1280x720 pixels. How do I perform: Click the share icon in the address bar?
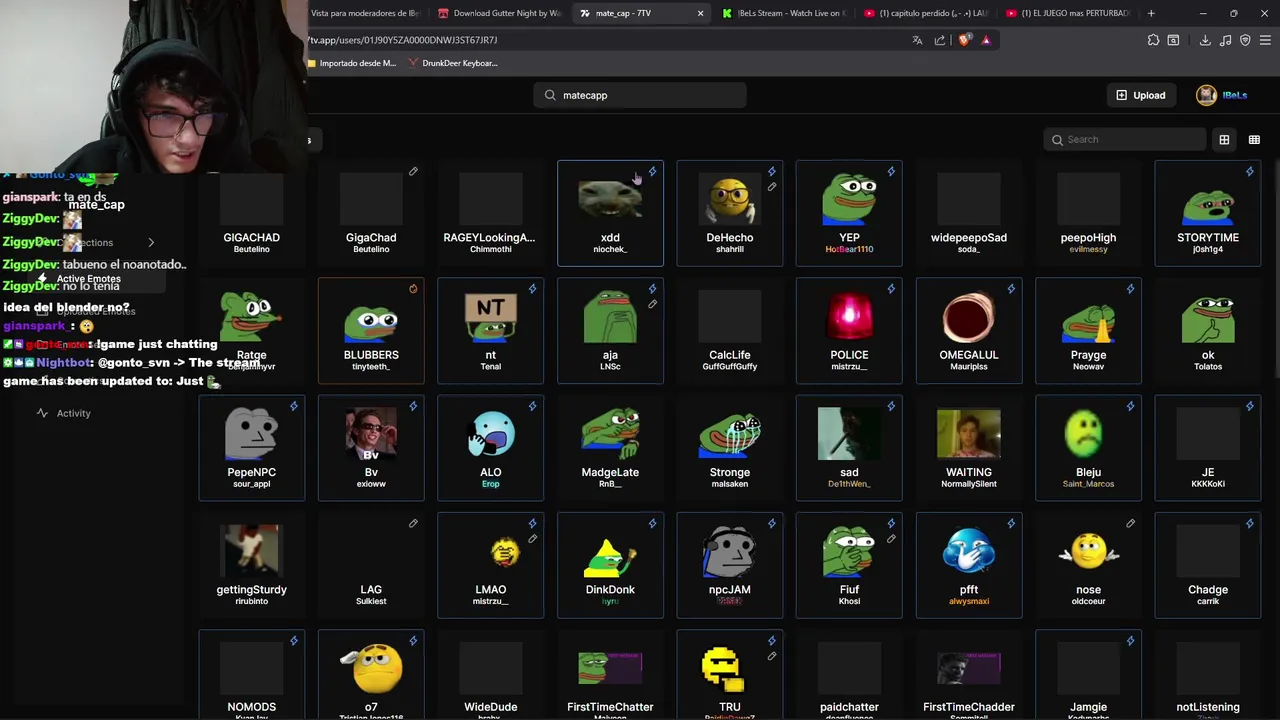click(x=940, y=40)
